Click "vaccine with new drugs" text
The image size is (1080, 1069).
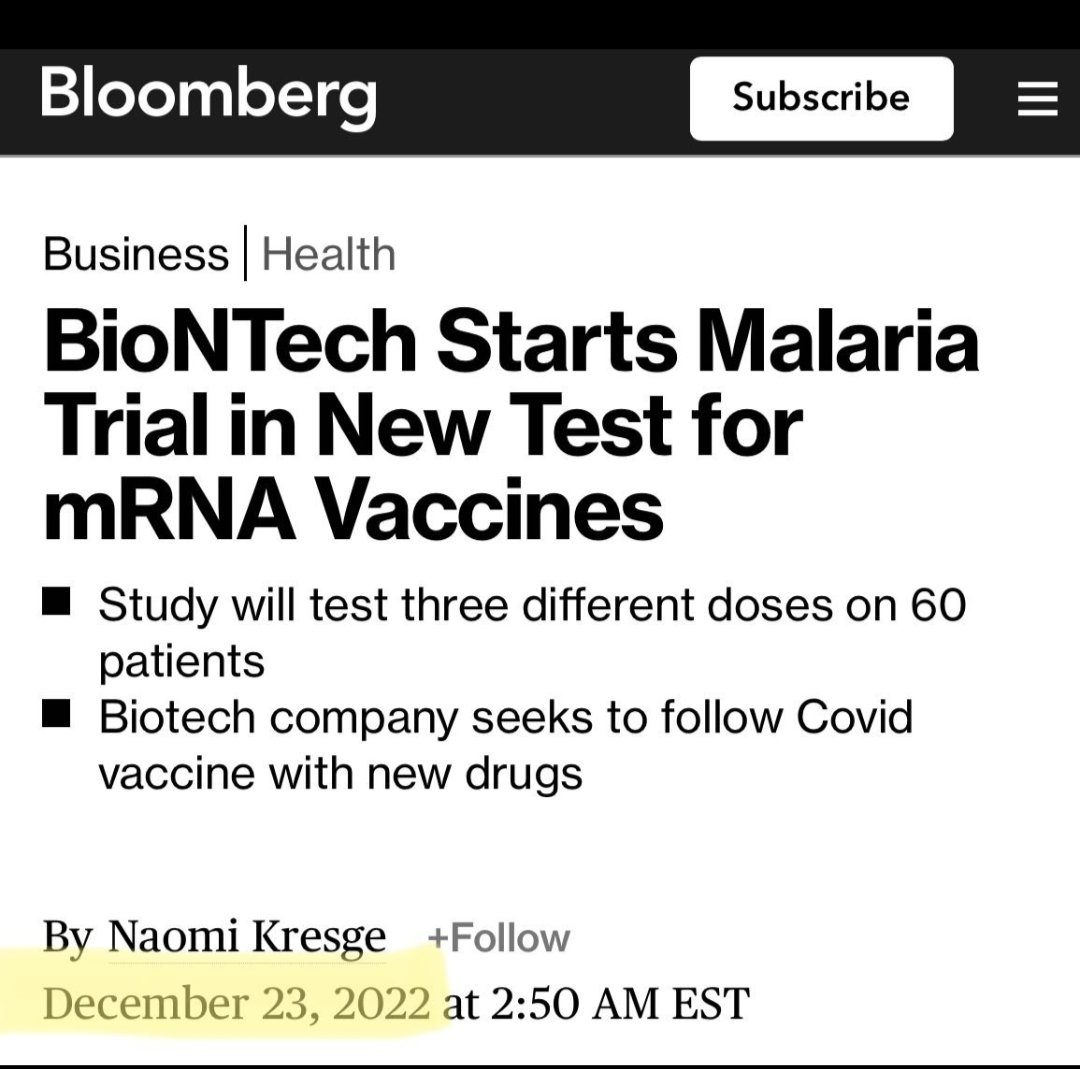click(x=340, y=773)
